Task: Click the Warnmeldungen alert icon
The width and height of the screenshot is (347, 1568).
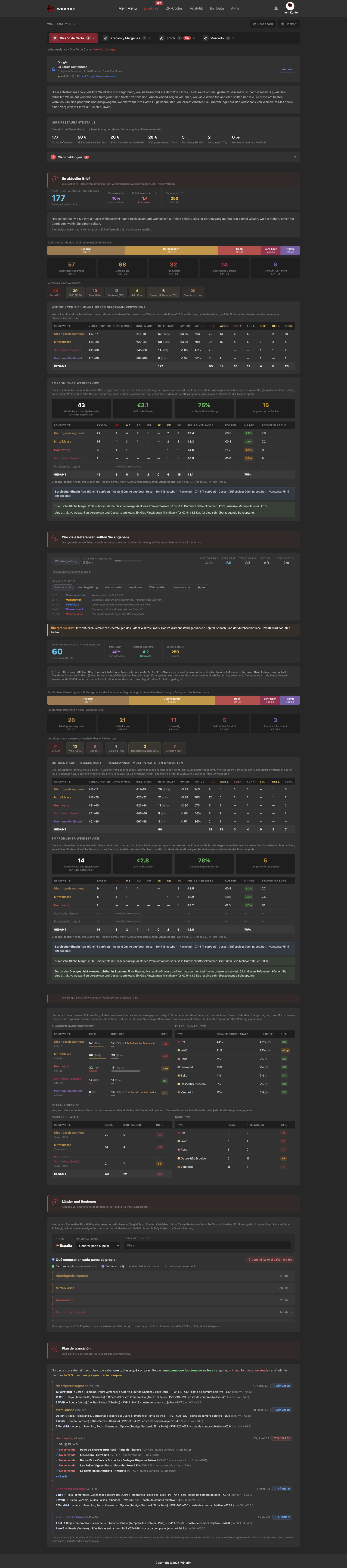Action: (53, 157)
